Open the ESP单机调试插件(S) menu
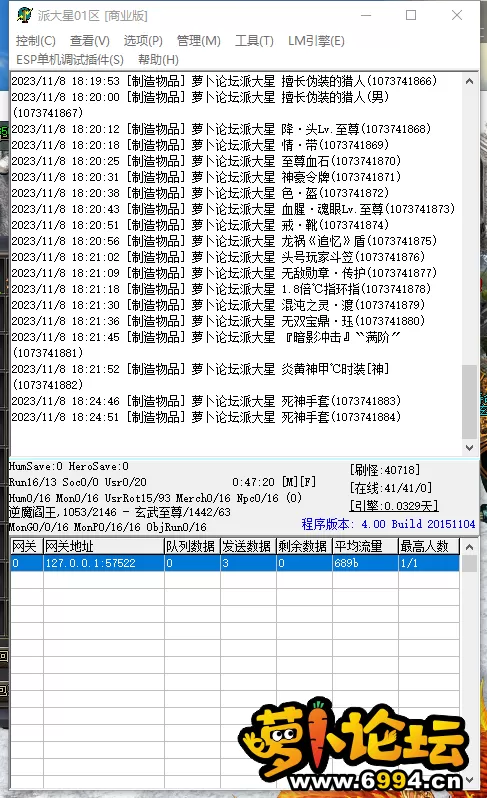 (x=70, y=60)
